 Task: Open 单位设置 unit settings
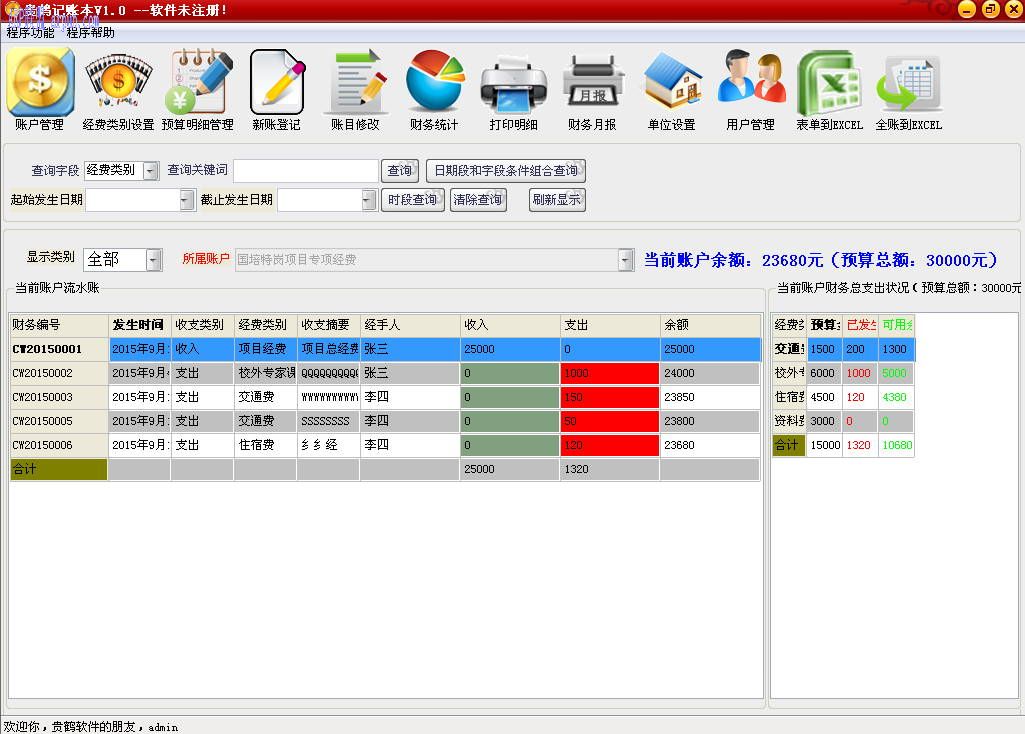tap(671, 90)
